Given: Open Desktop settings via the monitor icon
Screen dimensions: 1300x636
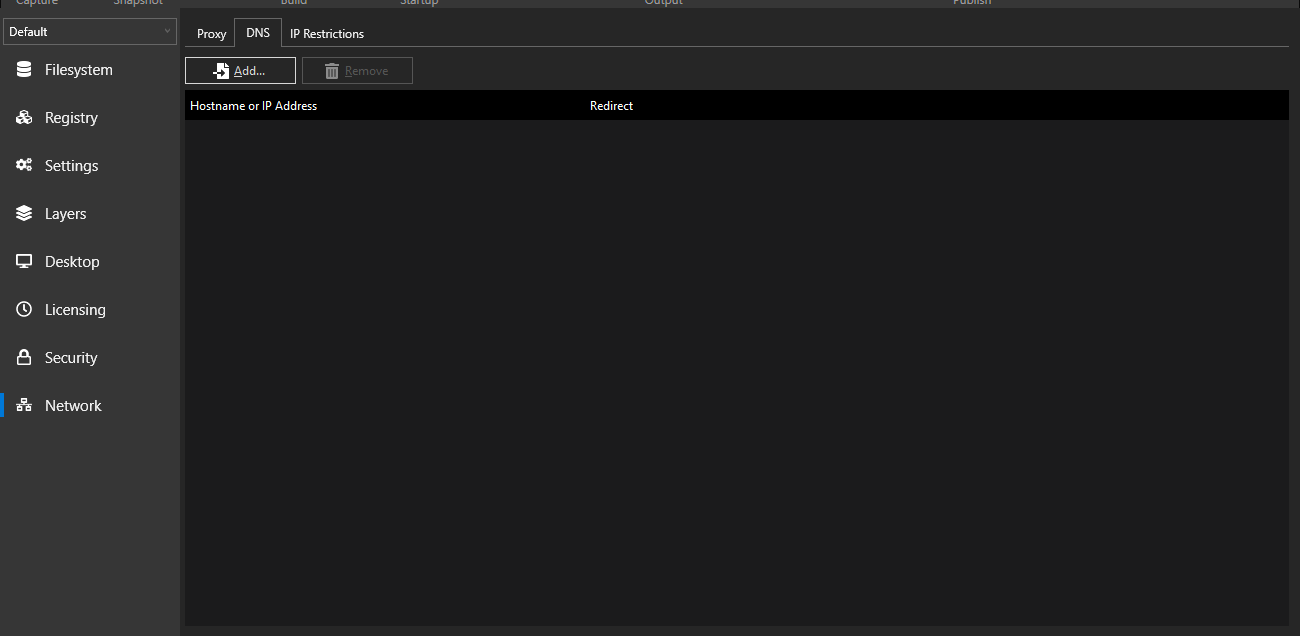Looking at the screenshot, I should pos(23,261).
